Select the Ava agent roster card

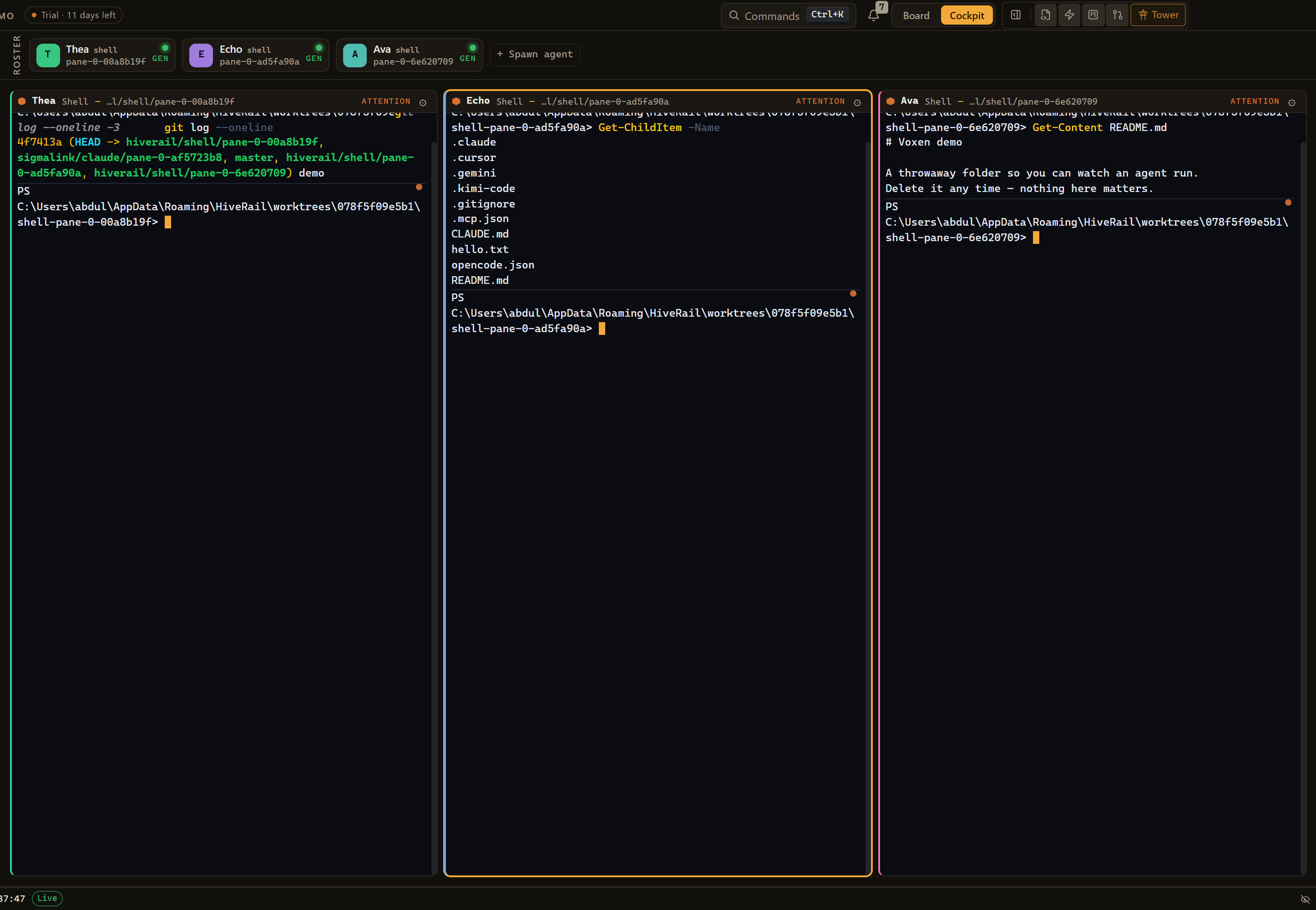coord(410,55)
